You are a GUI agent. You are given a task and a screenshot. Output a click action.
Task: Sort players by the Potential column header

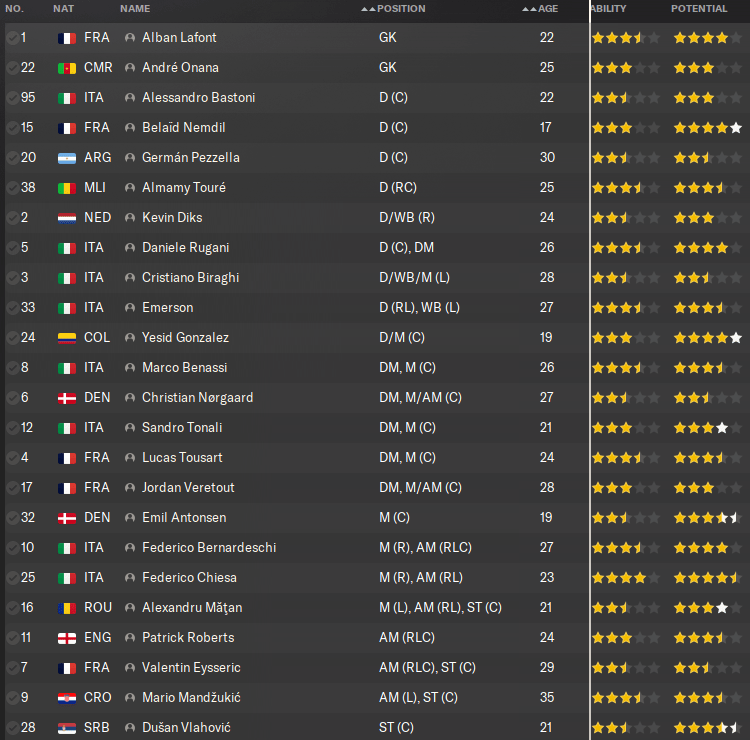[x=699, y=9]
